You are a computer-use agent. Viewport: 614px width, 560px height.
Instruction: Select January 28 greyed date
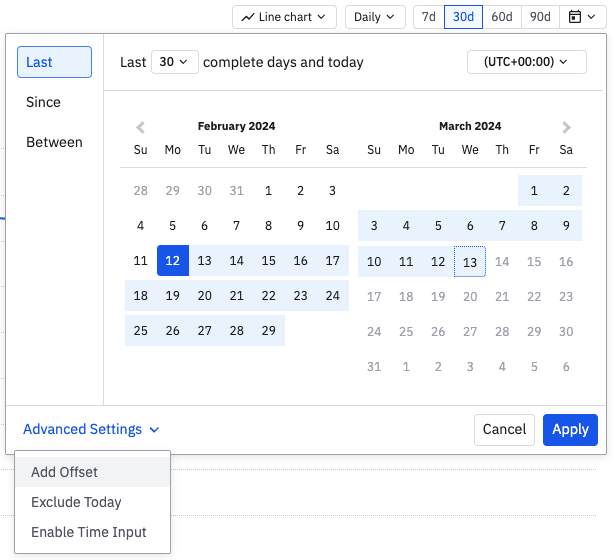click(x=141, y=191)
